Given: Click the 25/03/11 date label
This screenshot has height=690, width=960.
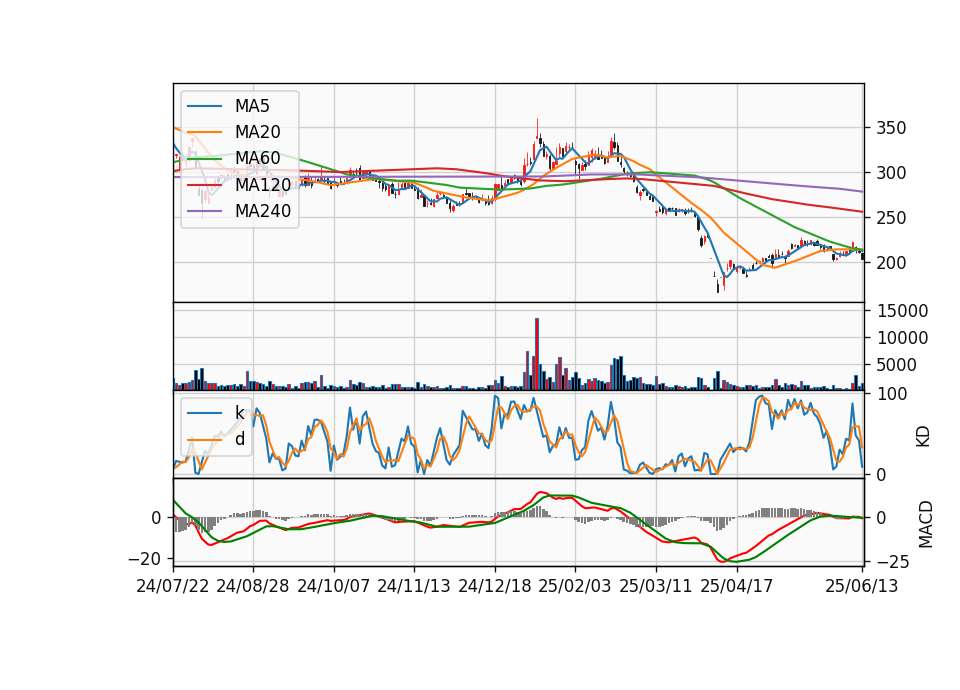Looking at the screenshot, I should coord(656,586).
